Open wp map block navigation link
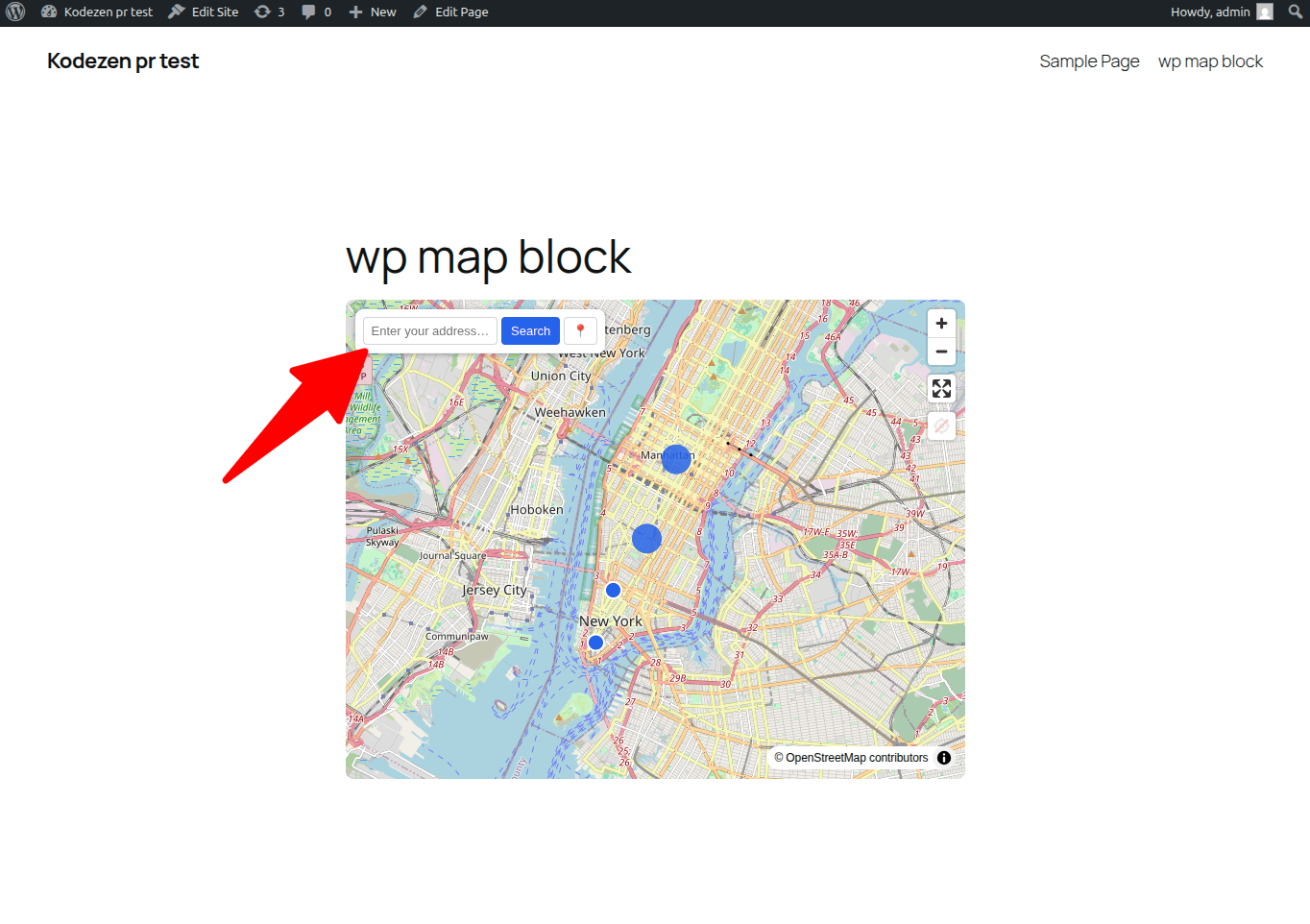 point(1210,61)
